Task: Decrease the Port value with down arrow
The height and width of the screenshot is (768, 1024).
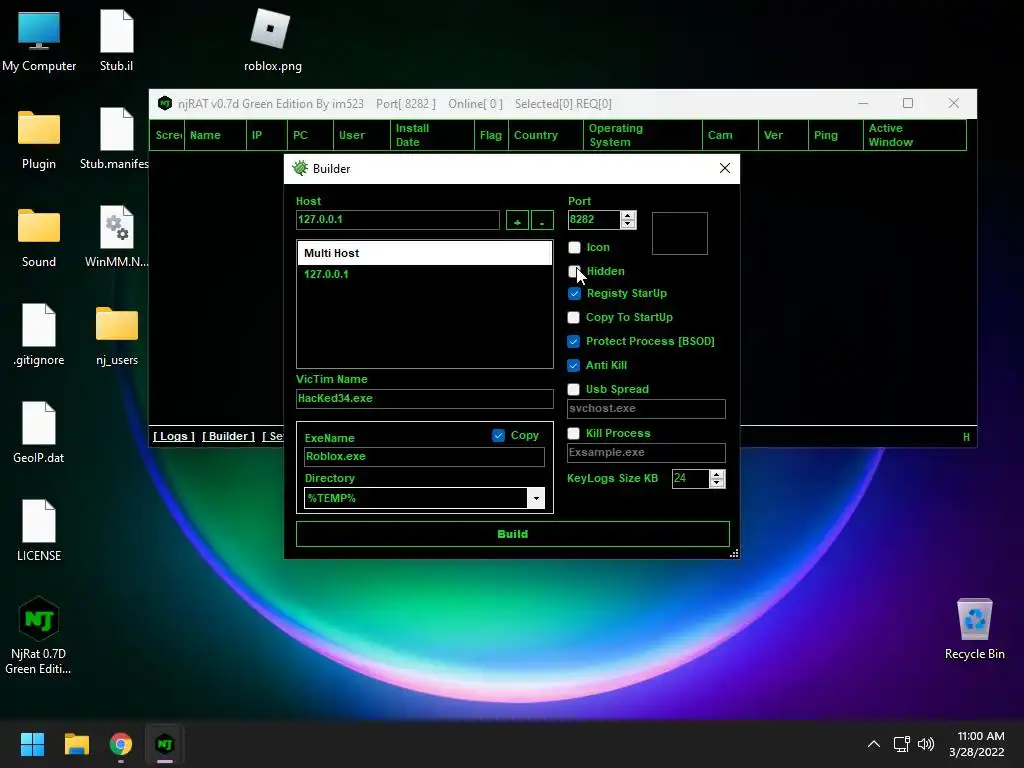Action: [628, 224]
